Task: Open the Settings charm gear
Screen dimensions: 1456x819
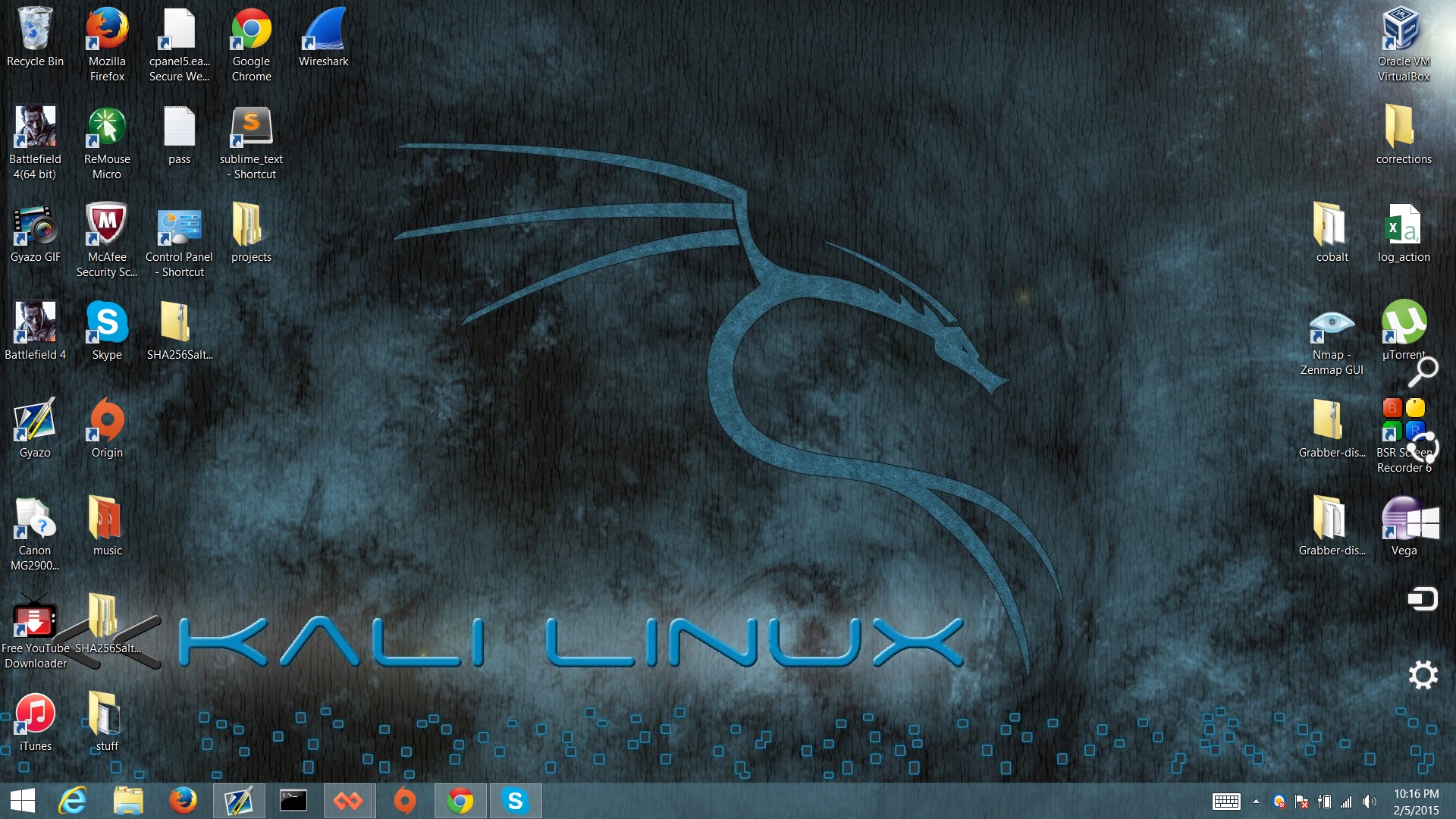Action: click(x=1423, y=675)
